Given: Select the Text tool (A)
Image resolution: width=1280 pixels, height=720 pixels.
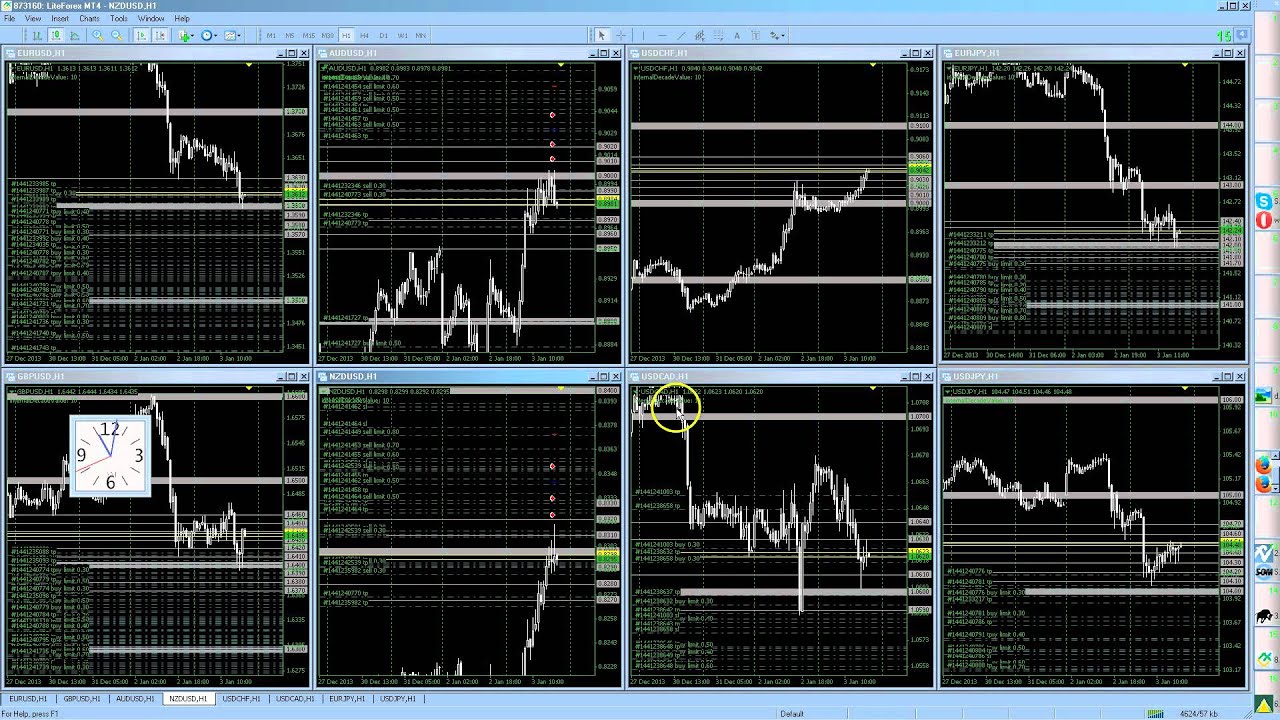Looking at the screenshot, I should click(737, 35).
